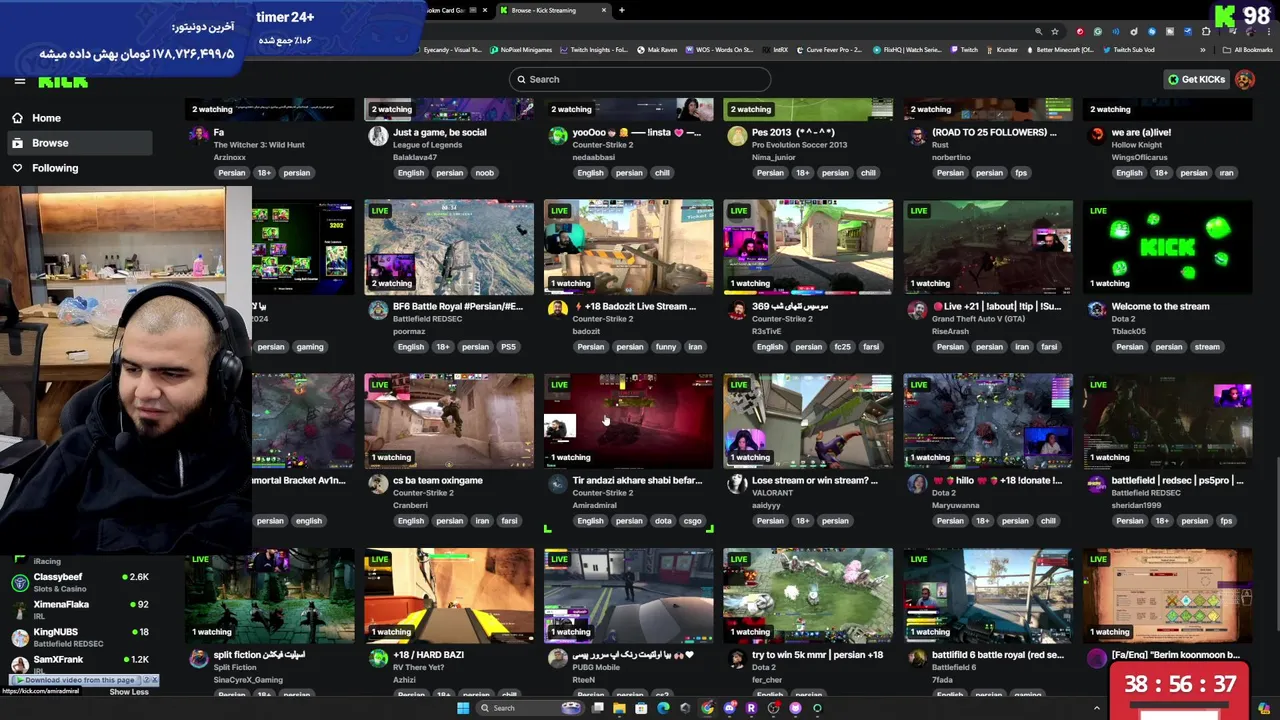
Task: Open Discord from the taskbar
Action: tap(729, 708)
